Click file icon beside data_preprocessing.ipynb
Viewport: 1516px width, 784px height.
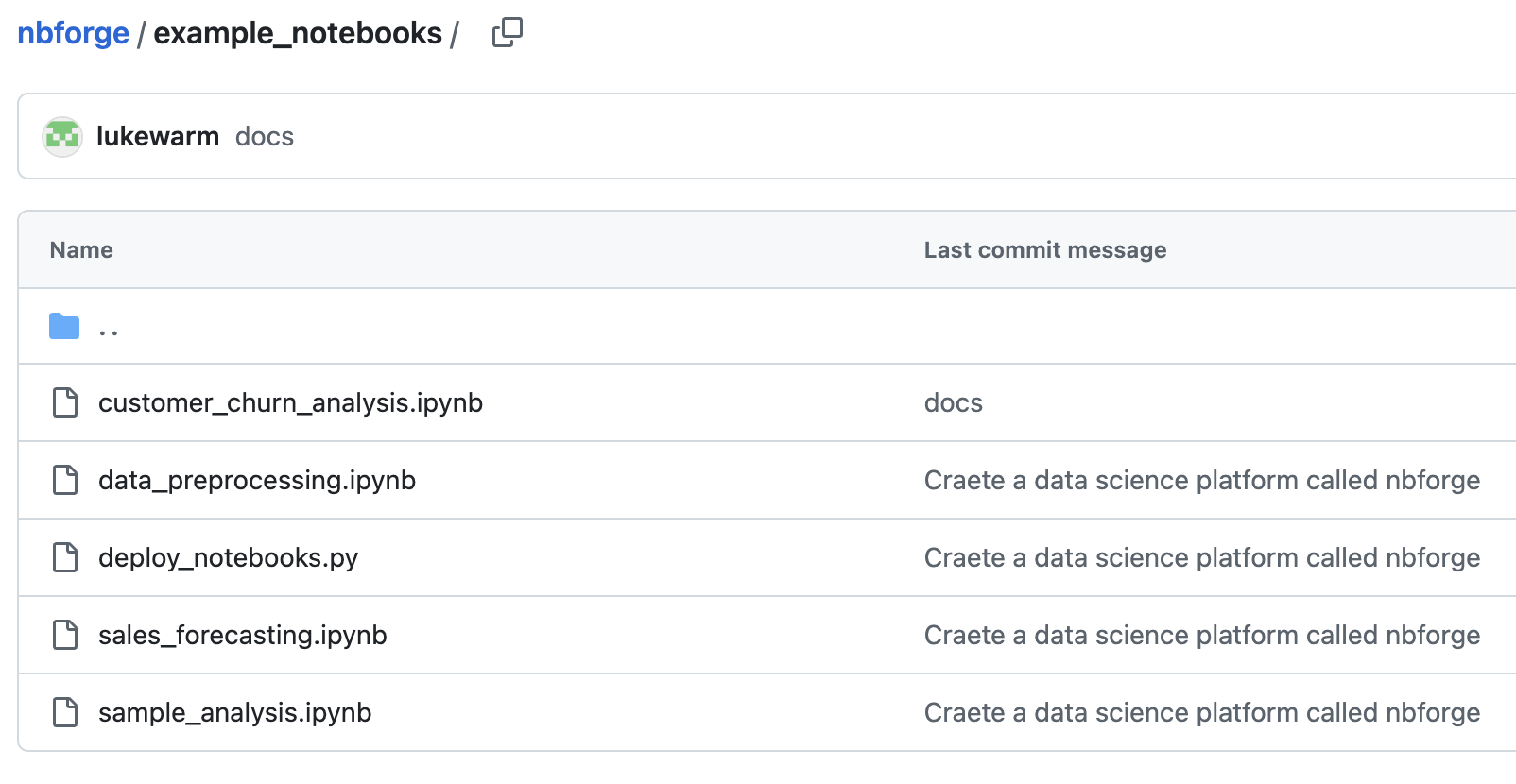tap(65, 480)
